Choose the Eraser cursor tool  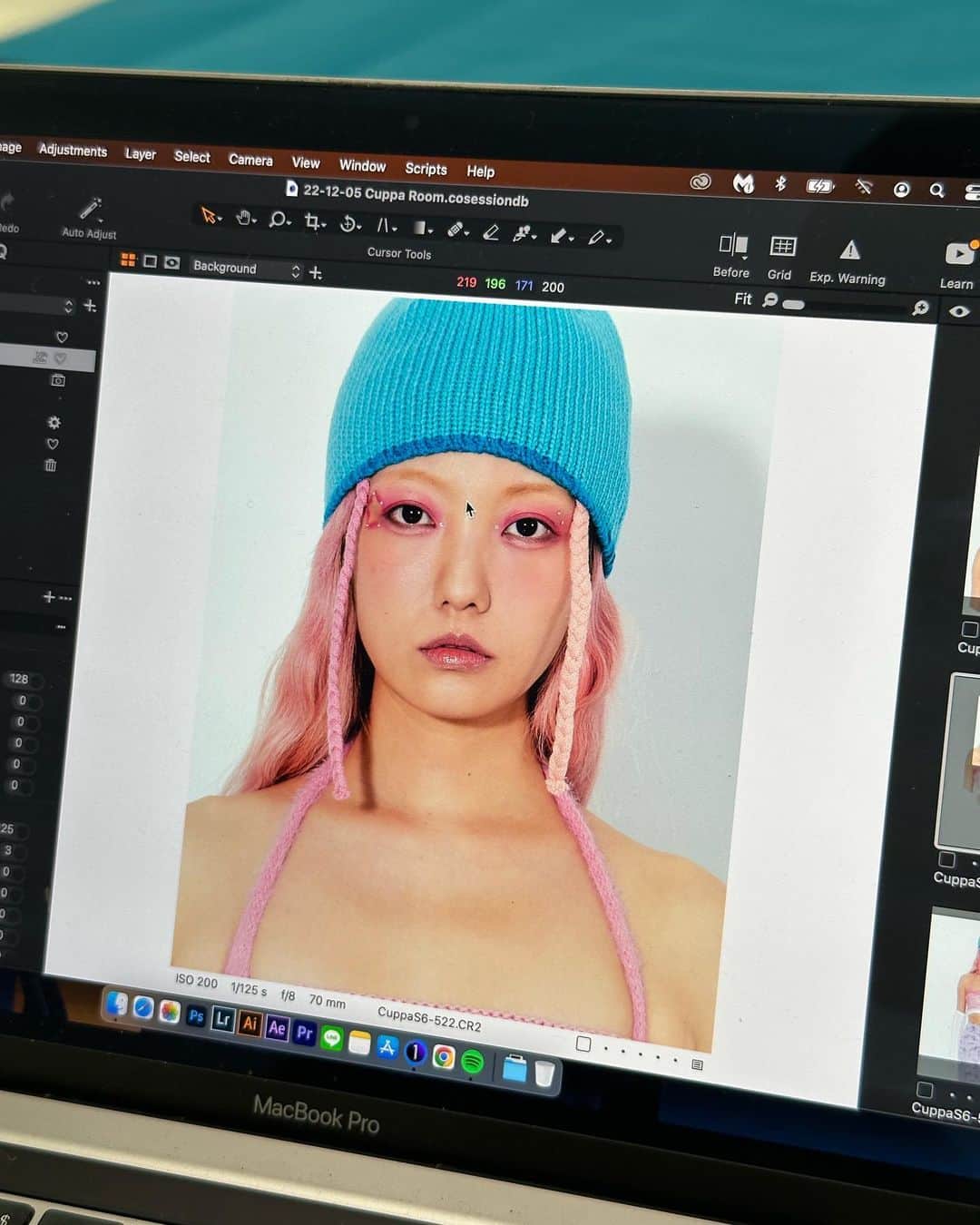point(491,232)
